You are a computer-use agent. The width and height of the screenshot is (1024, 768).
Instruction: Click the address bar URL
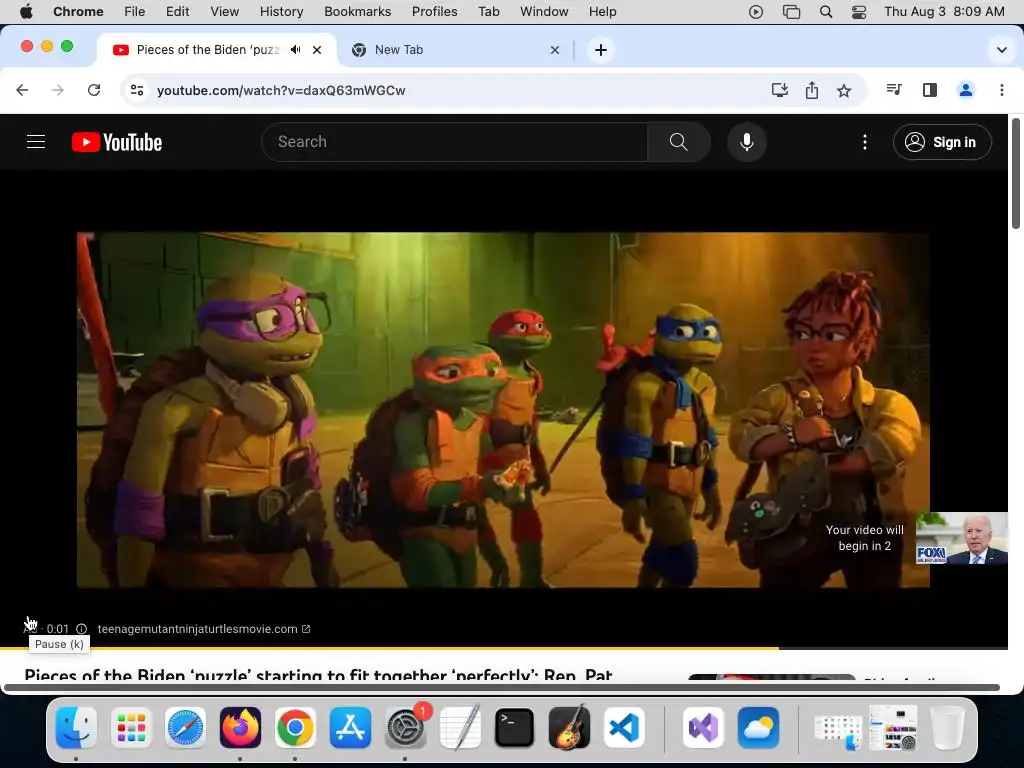pyautogui.click(x=281, y=91)
